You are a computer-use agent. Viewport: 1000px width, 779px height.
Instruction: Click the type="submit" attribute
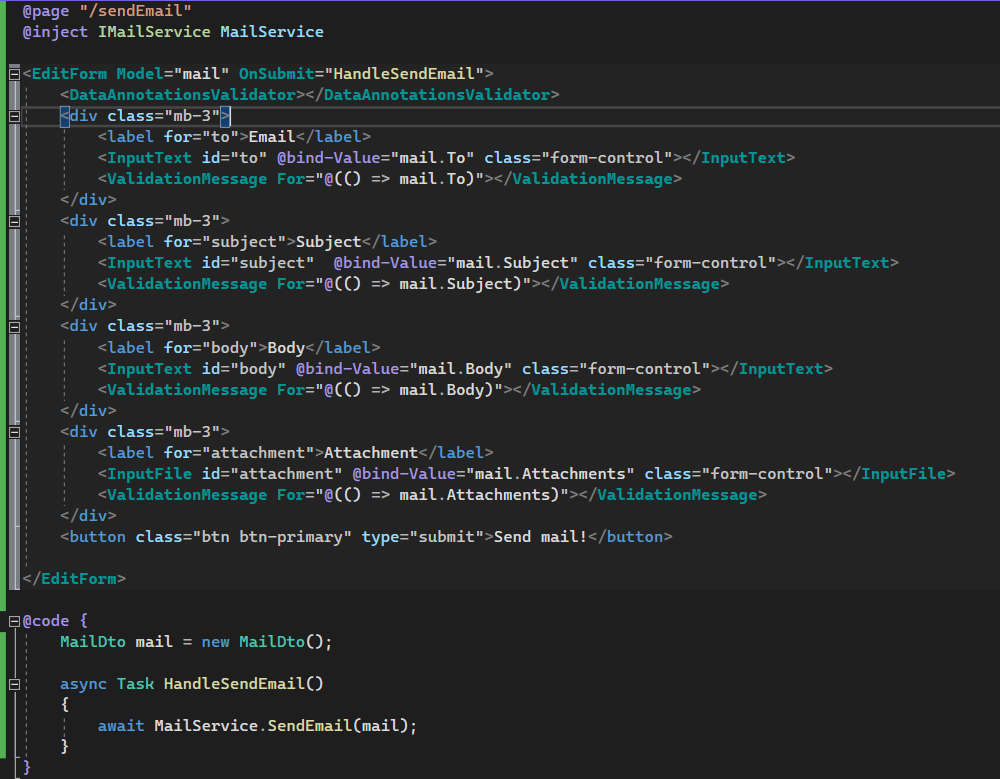tap(423, 538)
